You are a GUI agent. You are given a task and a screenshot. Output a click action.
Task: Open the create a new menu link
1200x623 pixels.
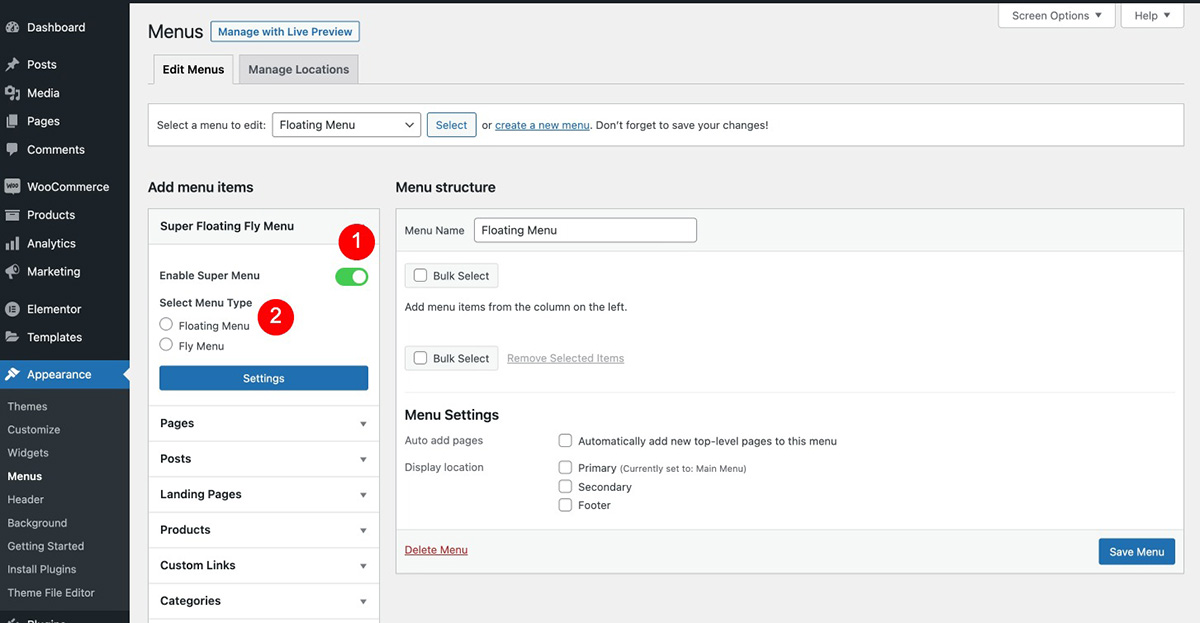coord(540,124)
